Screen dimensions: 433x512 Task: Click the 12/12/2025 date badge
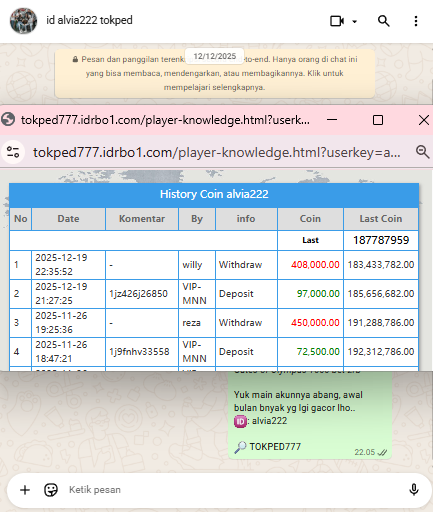pyautogui.click(x=215, y=56)
